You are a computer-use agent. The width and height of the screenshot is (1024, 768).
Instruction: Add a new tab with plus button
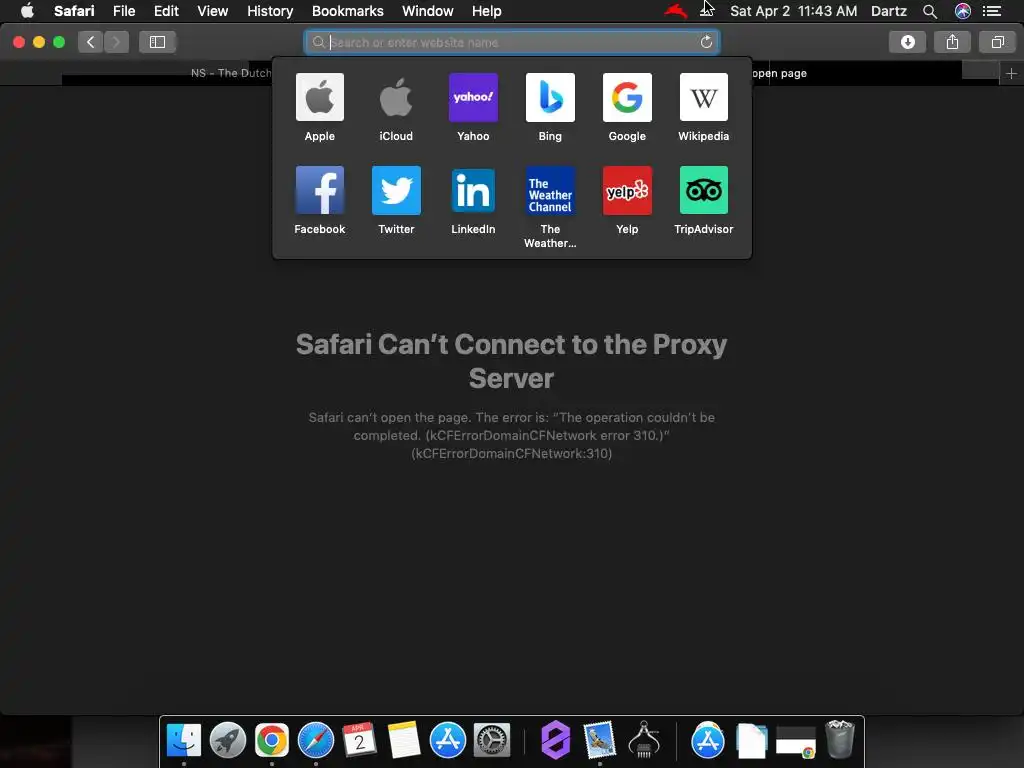pyautogui.click(x=1011, y=73)
